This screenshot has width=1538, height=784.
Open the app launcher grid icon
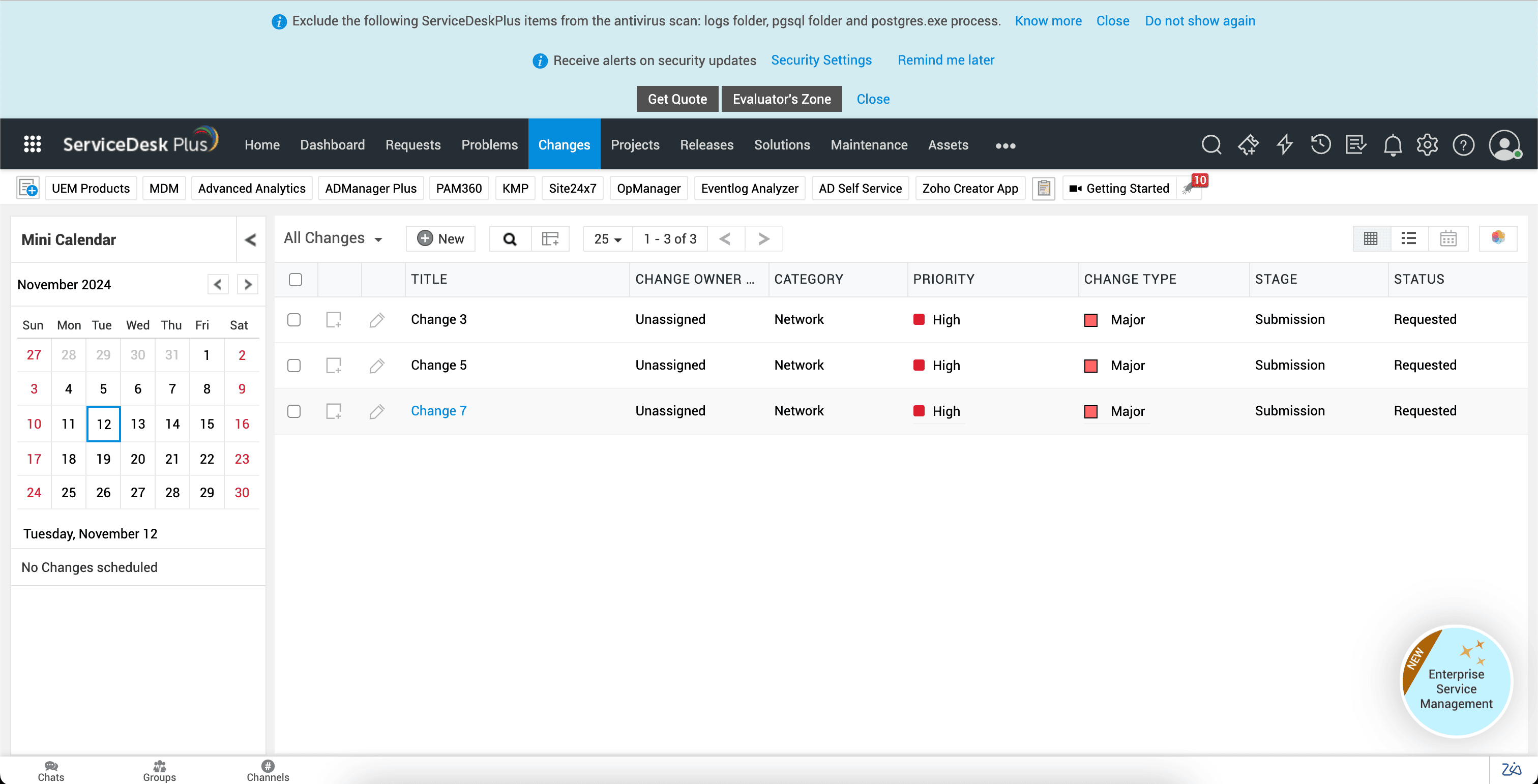click(x=32, y=144)
